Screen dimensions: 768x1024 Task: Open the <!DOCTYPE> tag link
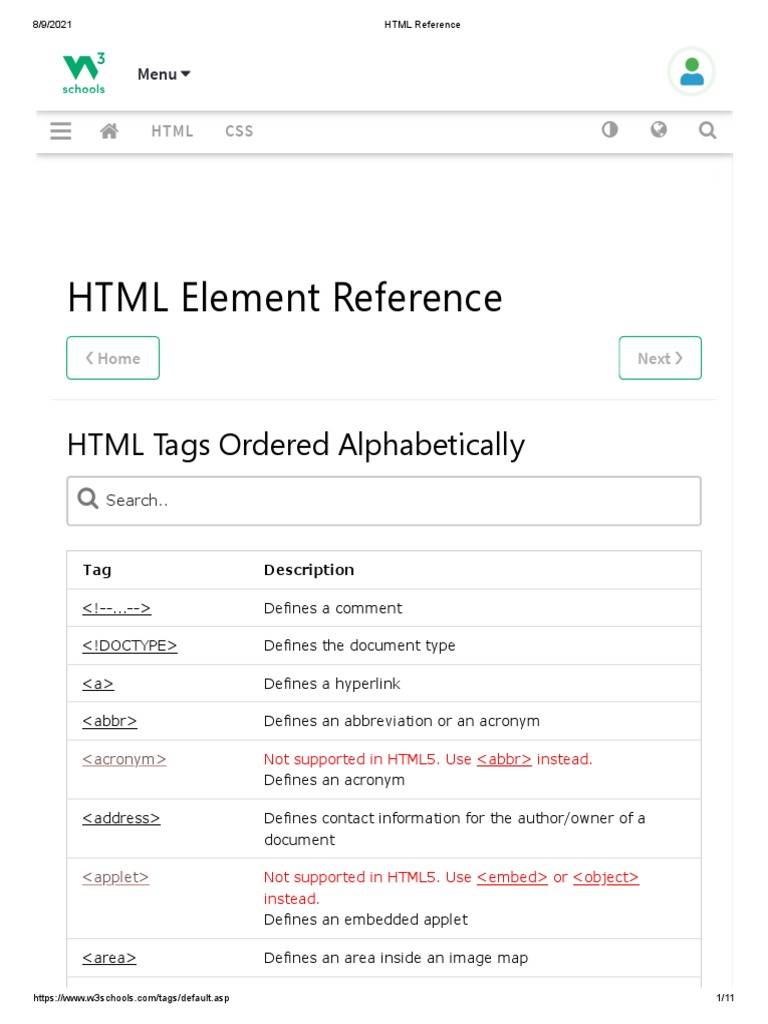[x=129, y=646]
